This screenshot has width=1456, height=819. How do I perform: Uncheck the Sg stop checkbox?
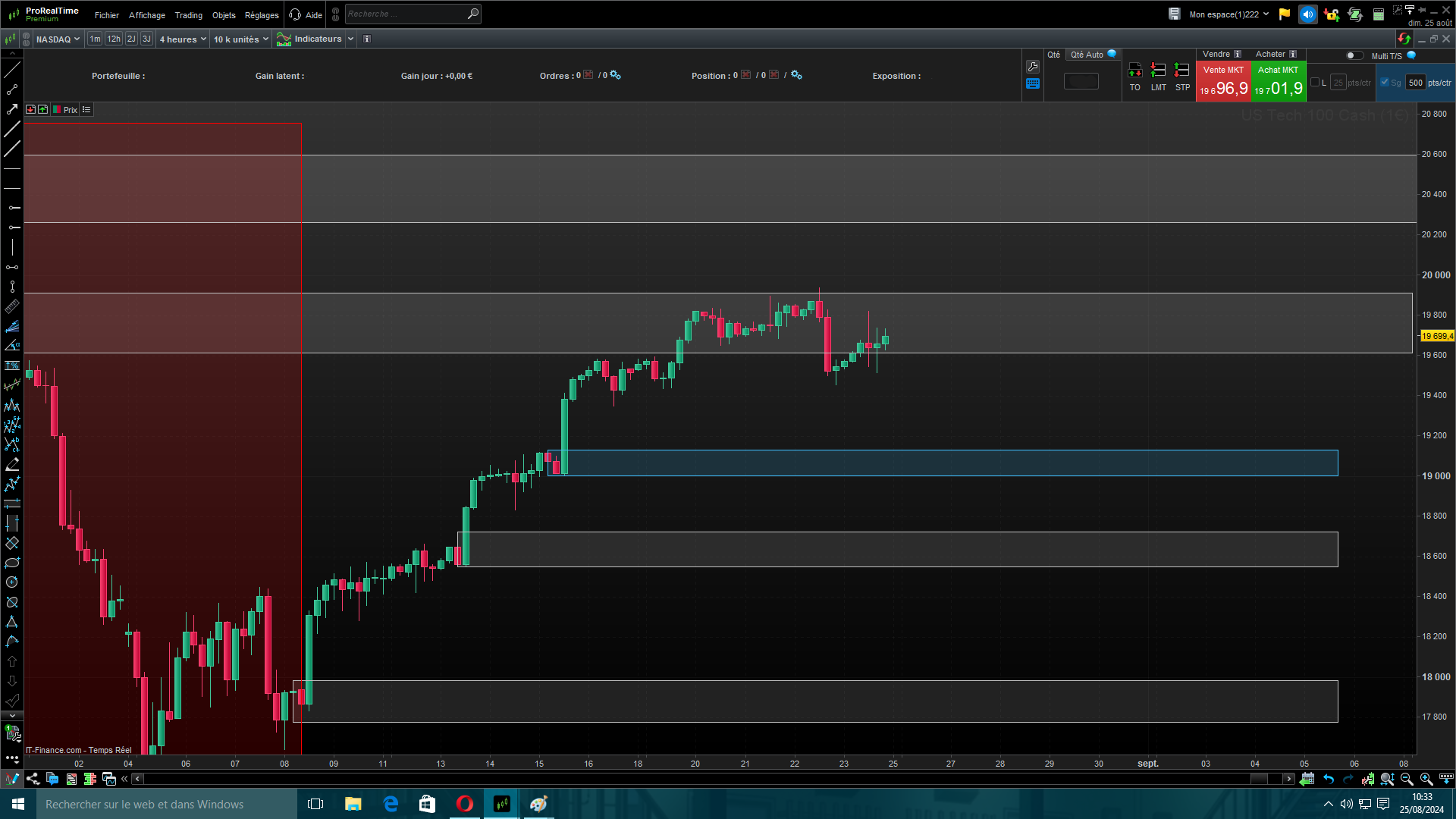coord(1385,83)
